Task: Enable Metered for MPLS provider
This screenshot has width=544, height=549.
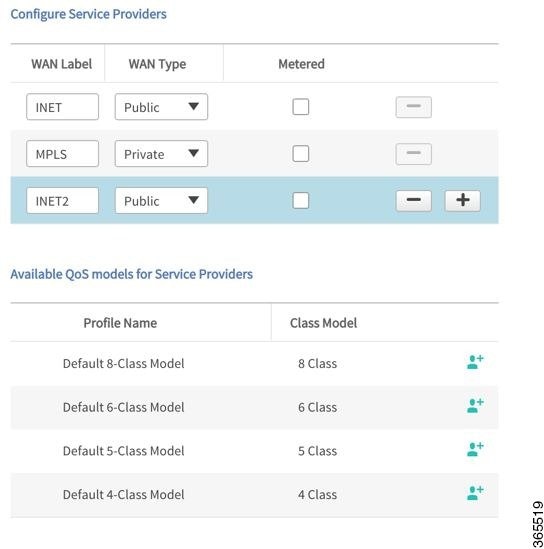Action: (301, 154)
